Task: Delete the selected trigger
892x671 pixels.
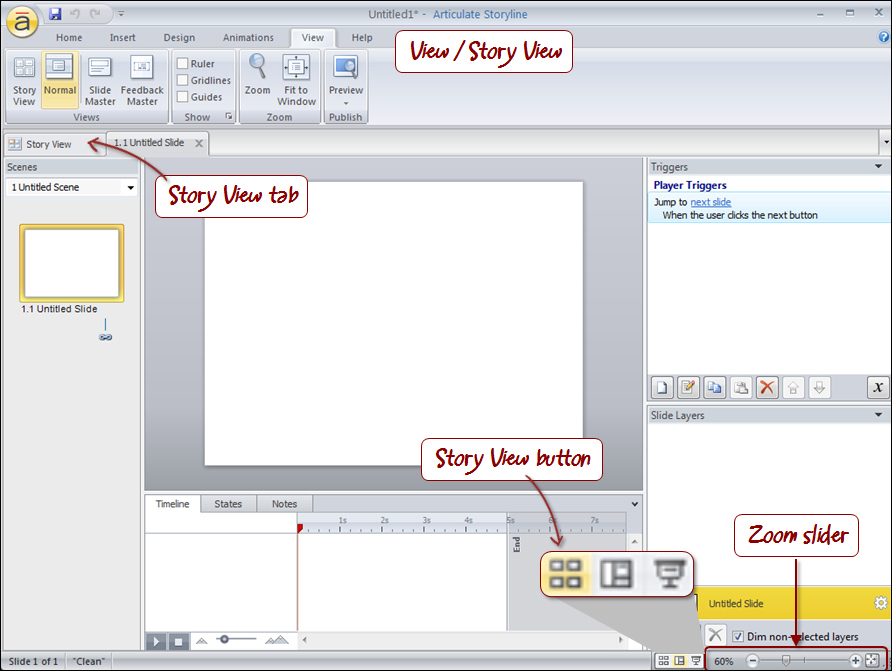Action: [x=767, y=387]
